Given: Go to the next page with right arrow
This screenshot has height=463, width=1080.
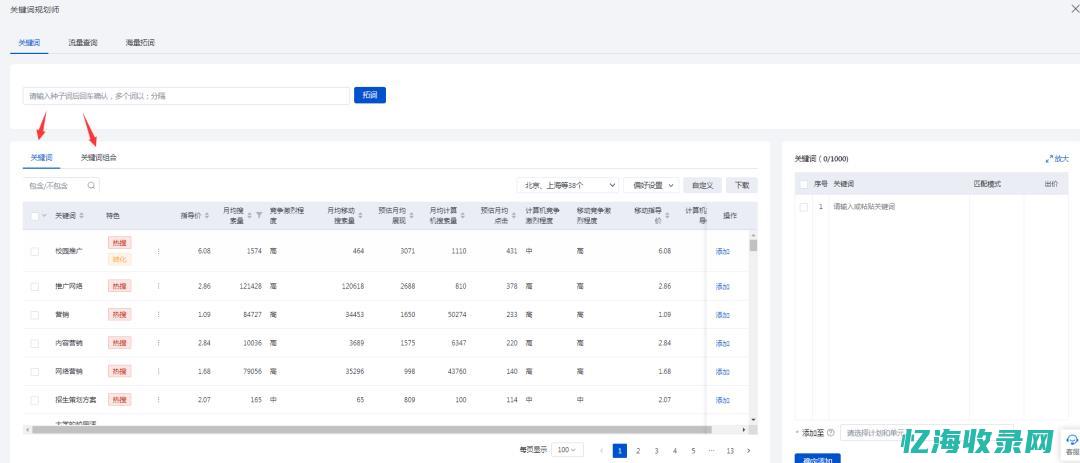Looking at the screenshot, I should click(x=749, y=451).
